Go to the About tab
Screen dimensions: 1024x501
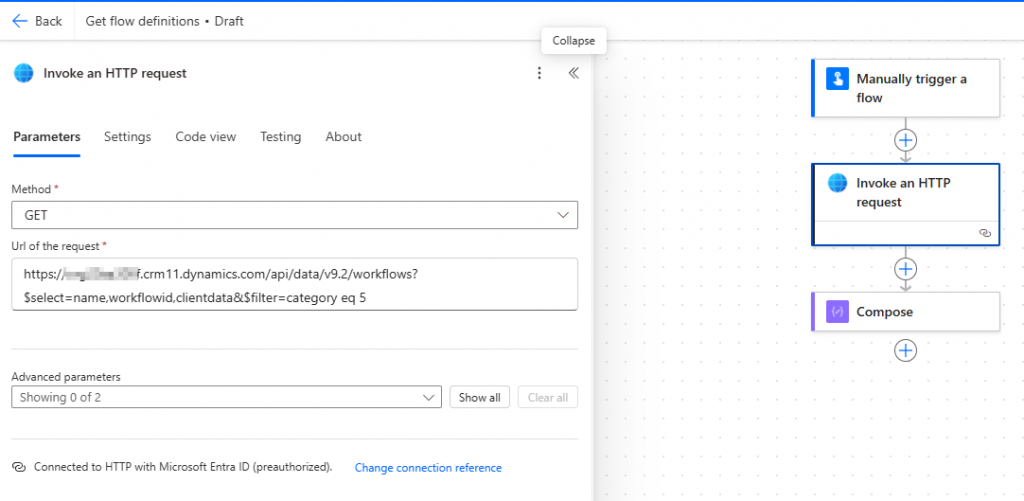343,137
